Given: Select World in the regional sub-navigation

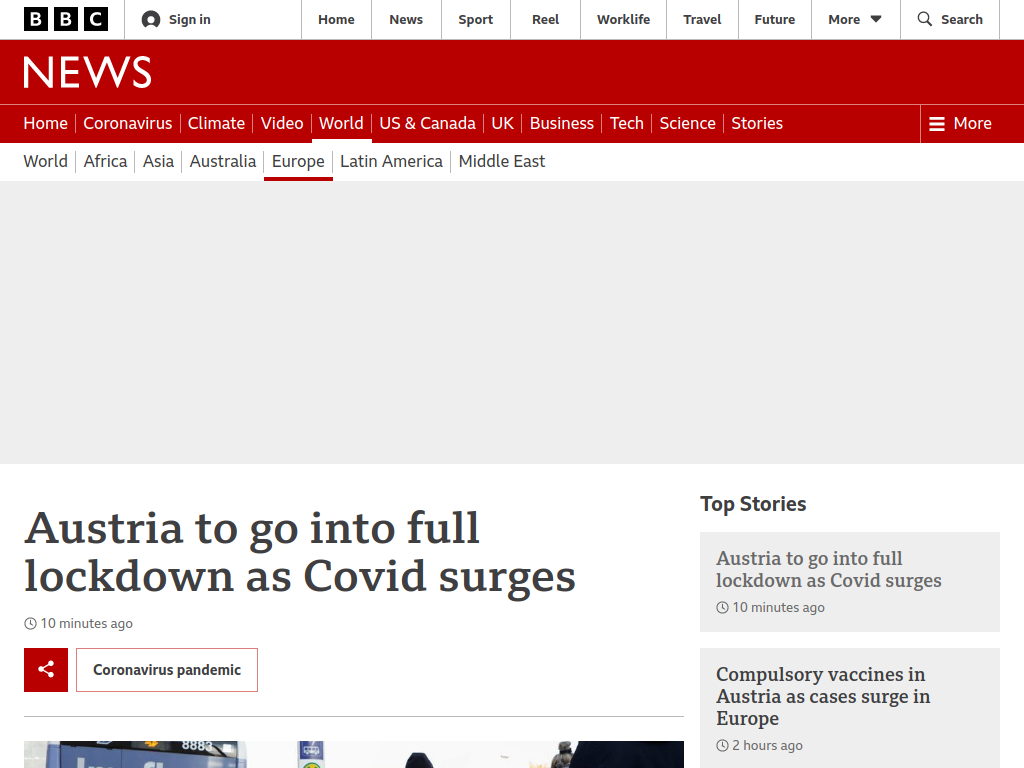Looking at the screenshot, I should pos(46,161).
